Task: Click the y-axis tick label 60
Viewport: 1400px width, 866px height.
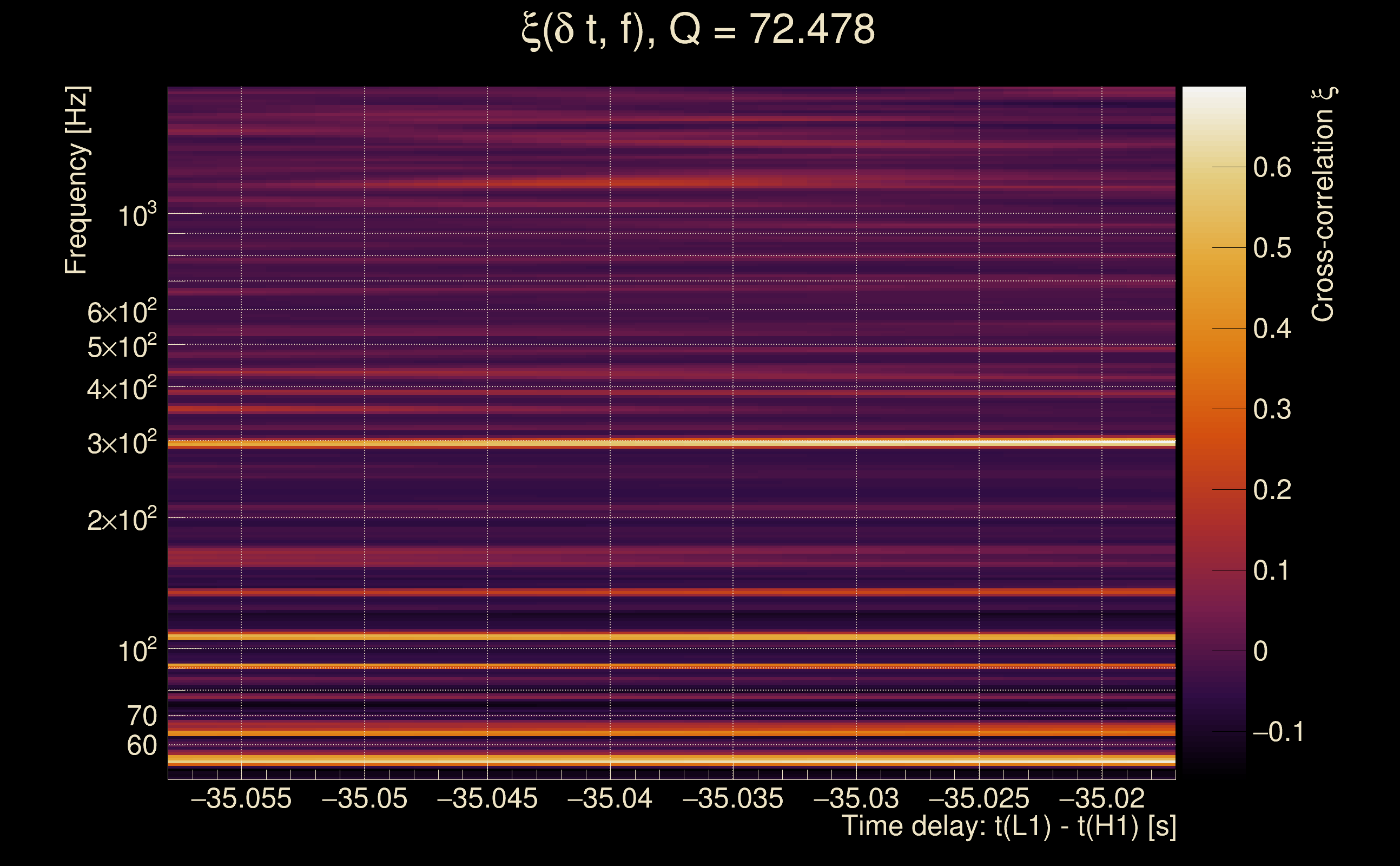Action: click(x=141, y=745)
